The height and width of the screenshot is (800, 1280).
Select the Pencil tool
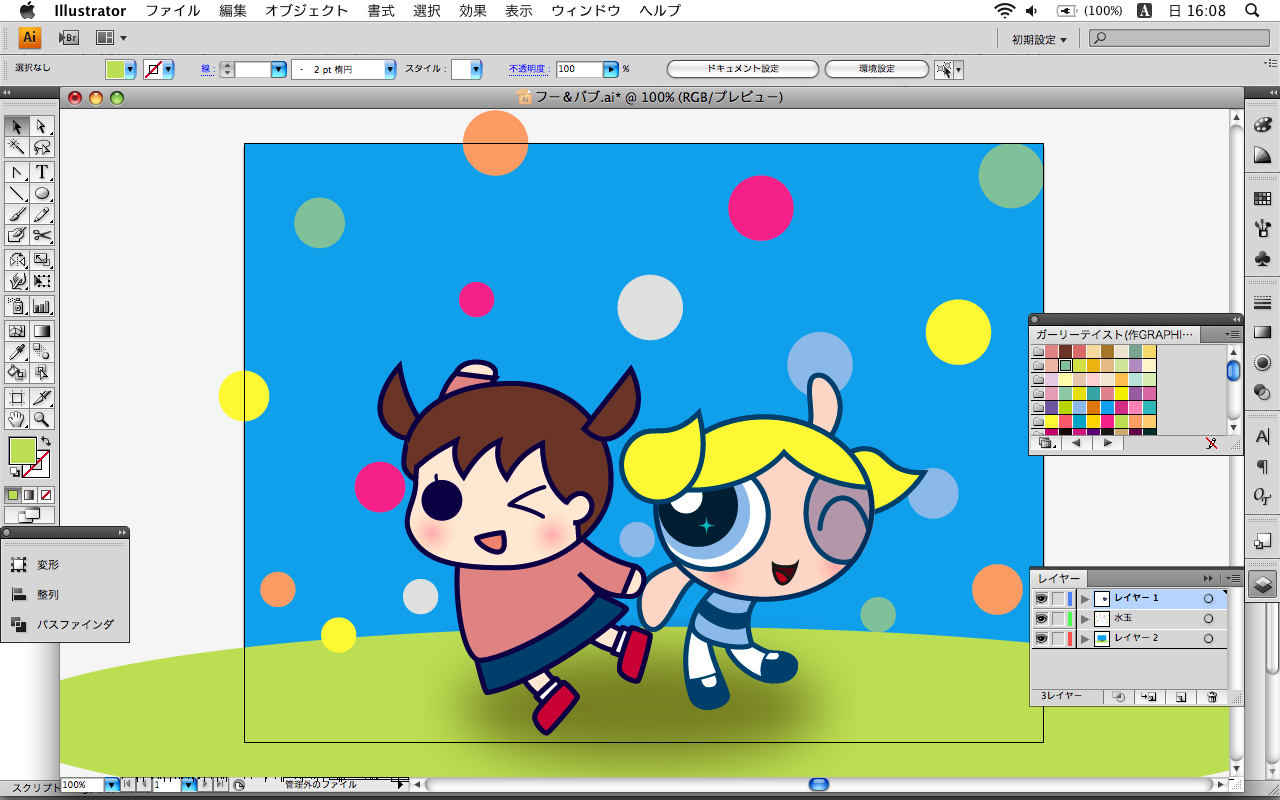[42, 214]
